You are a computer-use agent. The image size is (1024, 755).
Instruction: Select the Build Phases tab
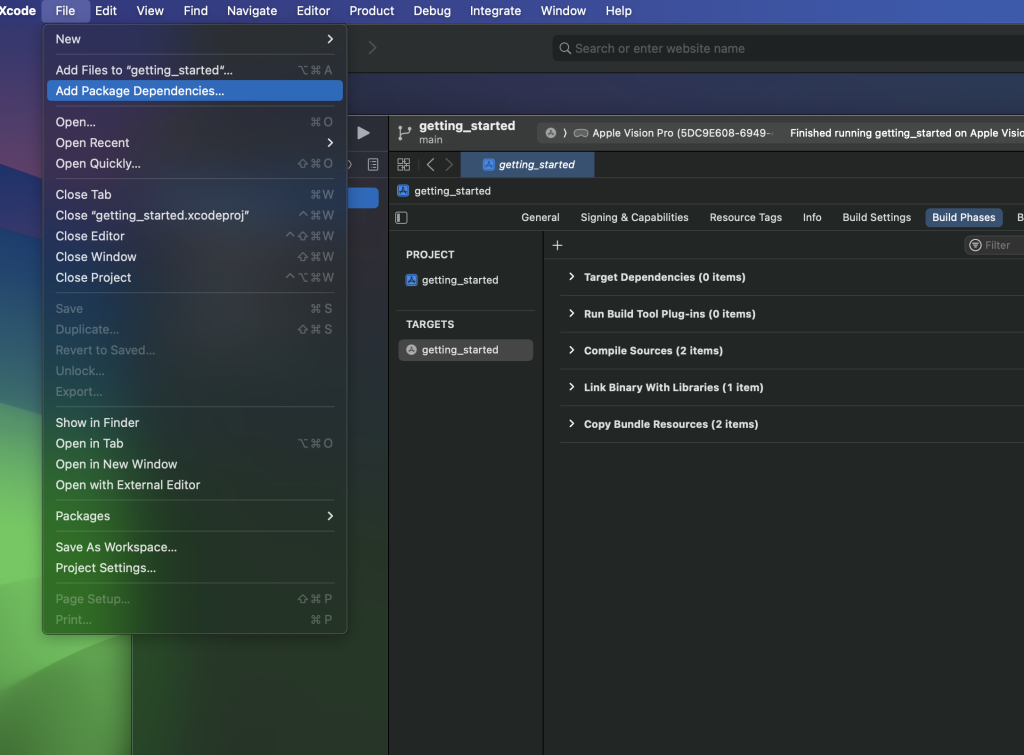click(x=964, y=217)
